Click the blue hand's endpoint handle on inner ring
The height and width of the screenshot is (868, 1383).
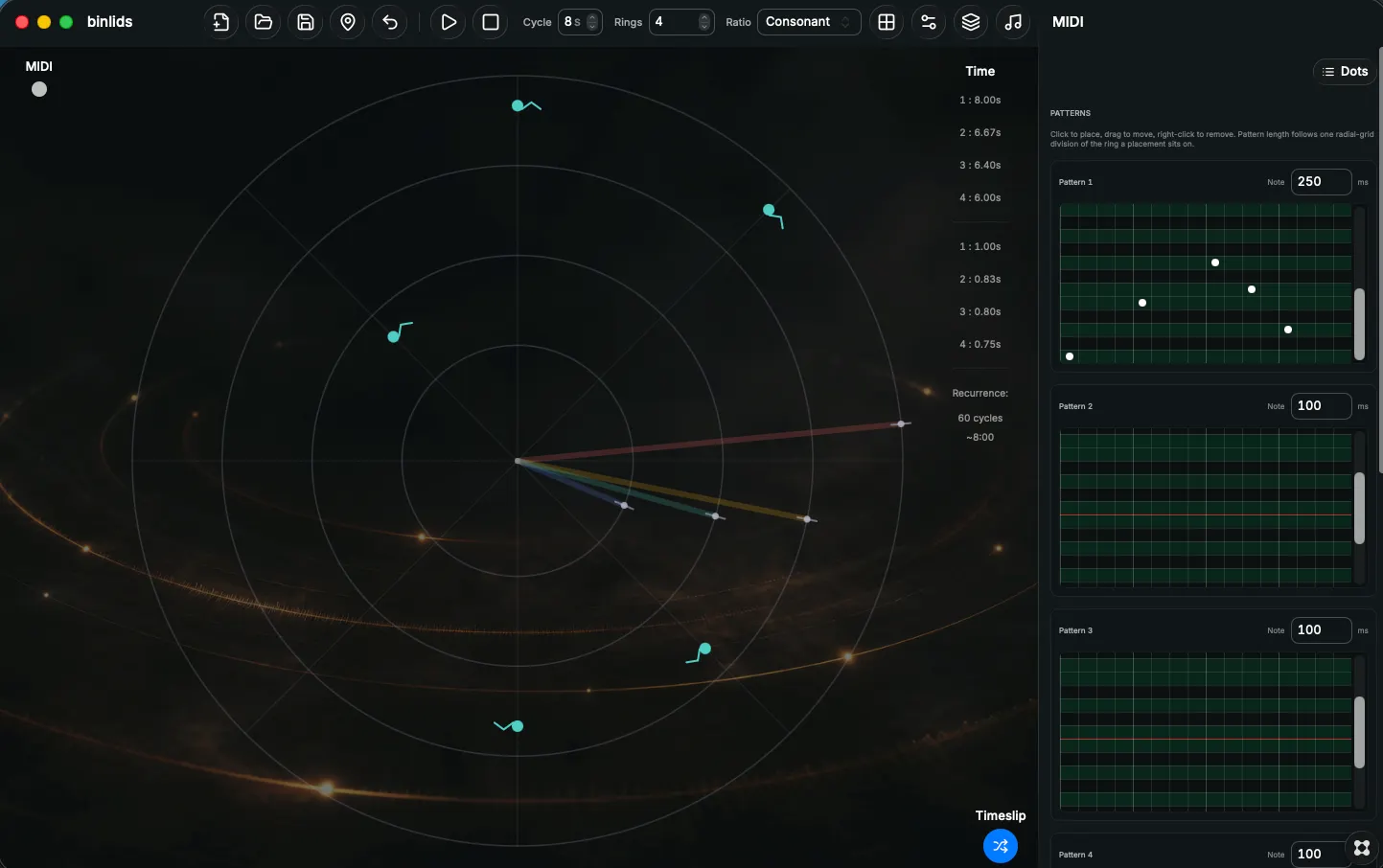[625, 506]
